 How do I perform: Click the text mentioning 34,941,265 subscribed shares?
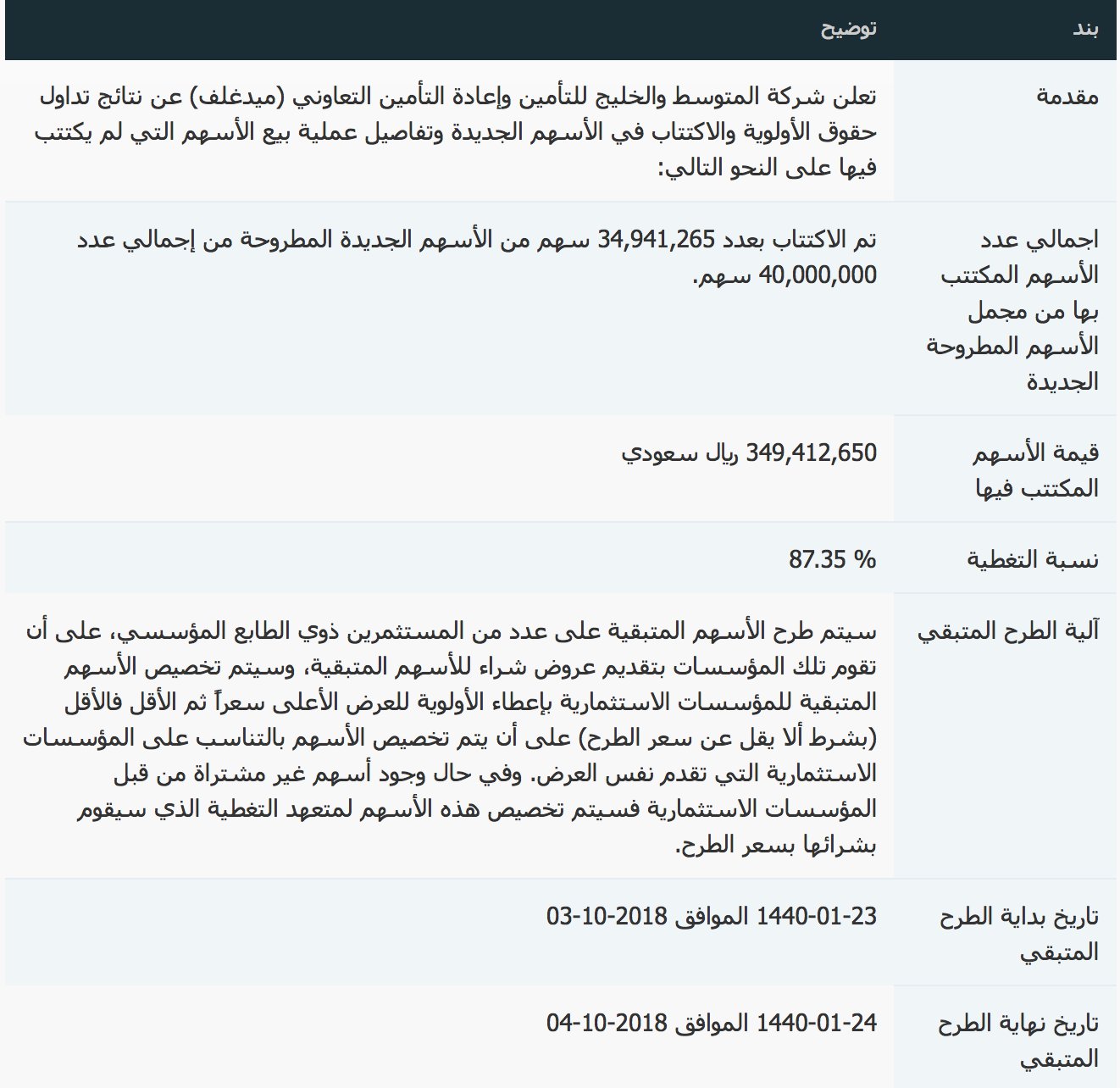click(477, 257)
